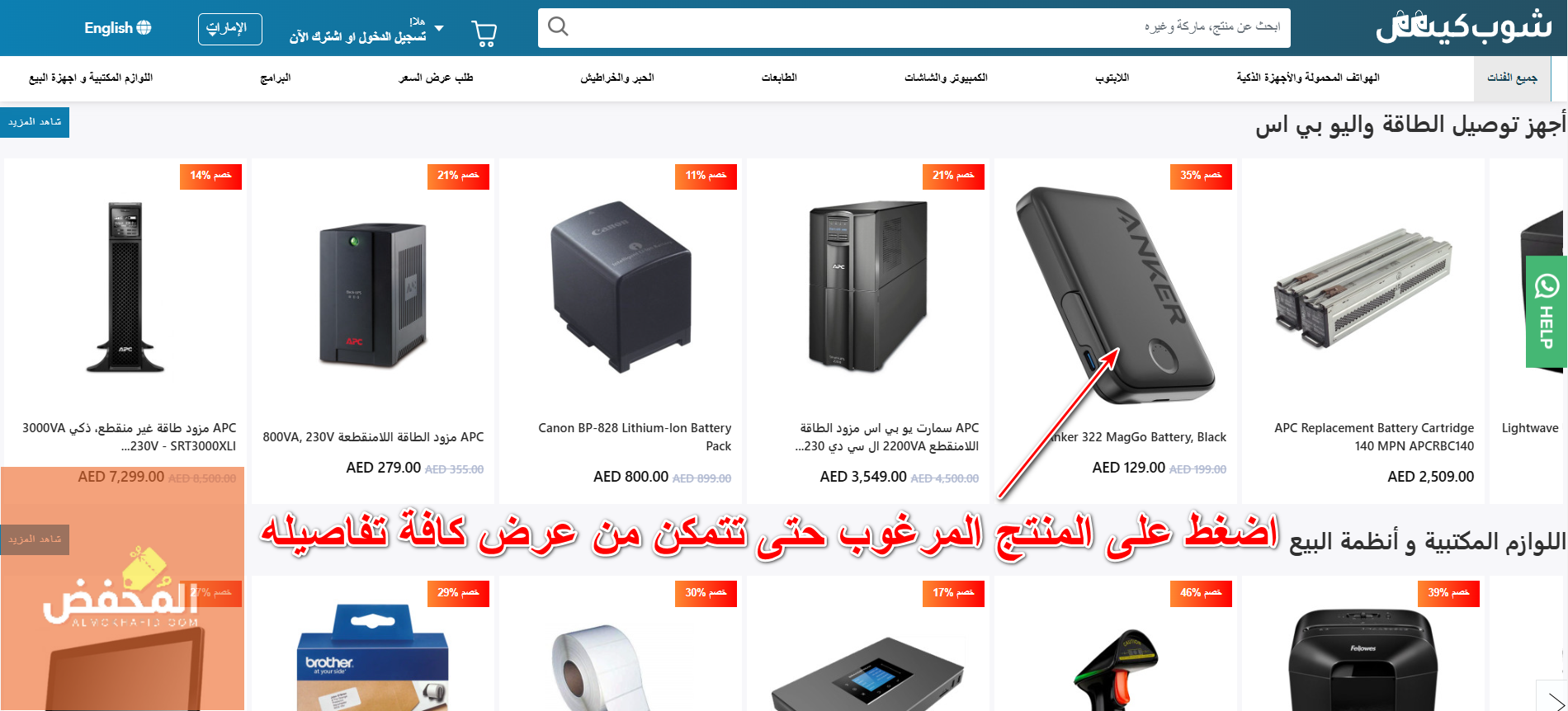1568x711 pixels.
Task: Open طلب عرض السعر link
Action: pyautogui.click(x=436, y=78)
